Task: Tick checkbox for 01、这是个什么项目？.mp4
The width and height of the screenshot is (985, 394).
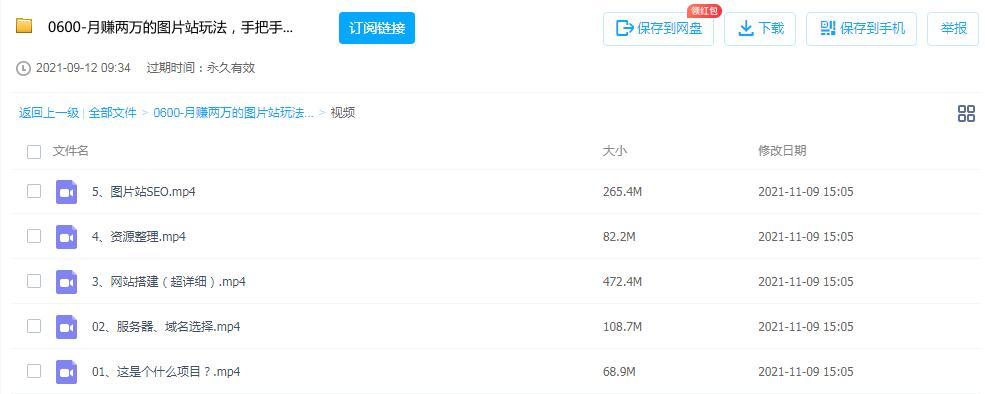Action: (34, 371)
